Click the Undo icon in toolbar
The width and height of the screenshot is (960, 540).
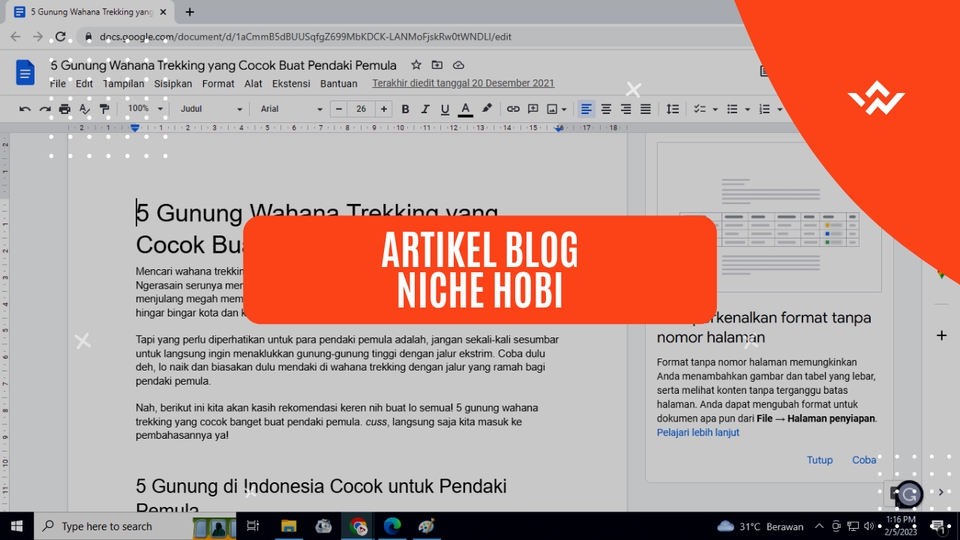(24, 109)
